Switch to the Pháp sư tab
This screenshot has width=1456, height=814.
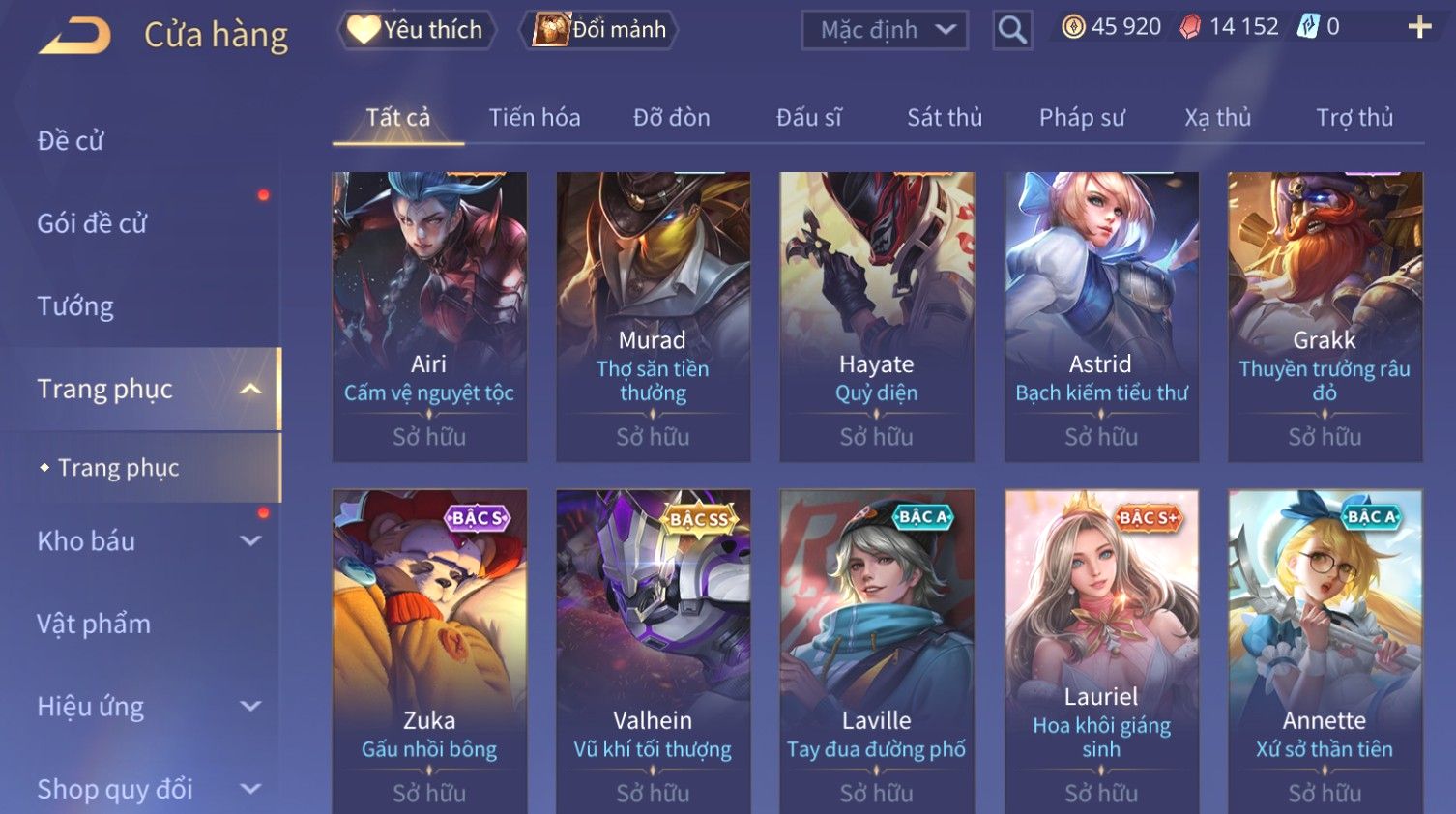(1082, 118)
